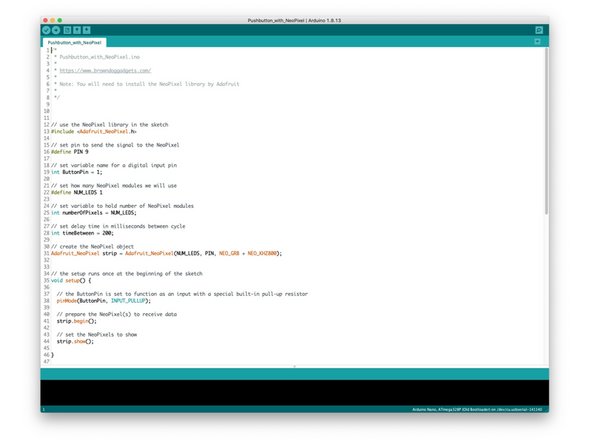The image size is (592, 444).
Task: Open a sketch with the Open icon
Action: (x=77, y=30)
